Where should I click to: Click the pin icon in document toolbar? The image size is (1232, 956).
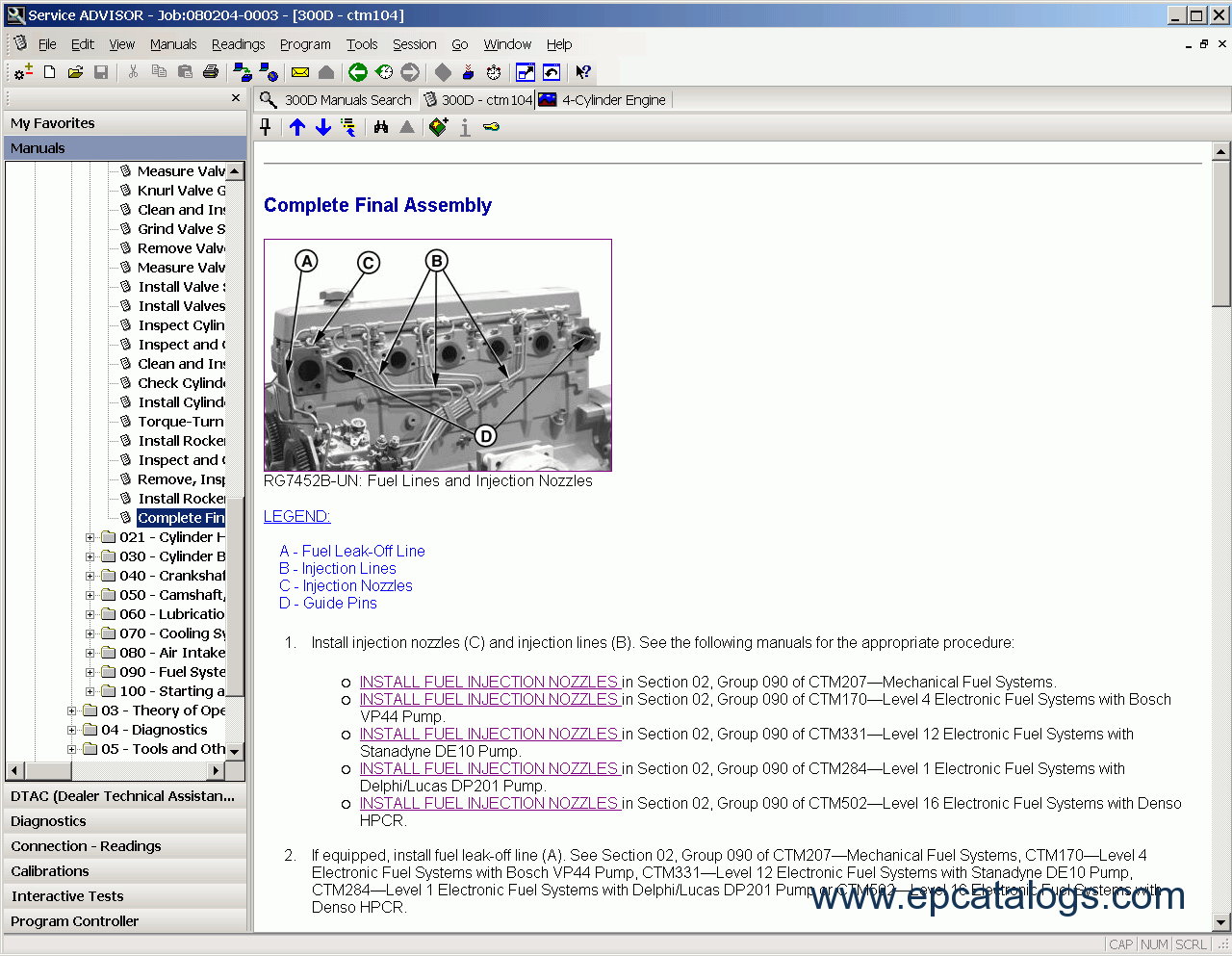coord(267,127)
